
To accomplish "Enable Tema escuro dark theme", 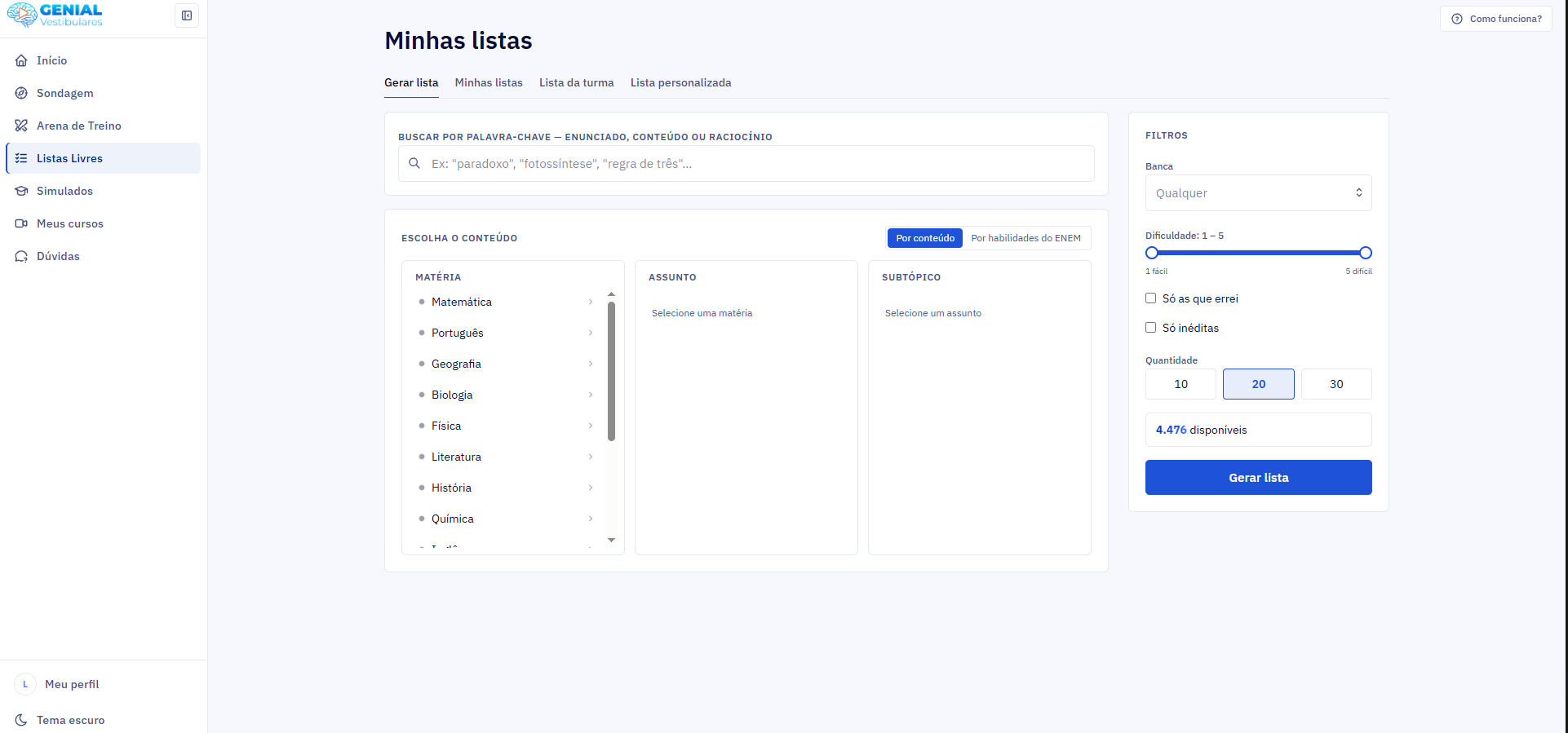I will coord(104,720).
